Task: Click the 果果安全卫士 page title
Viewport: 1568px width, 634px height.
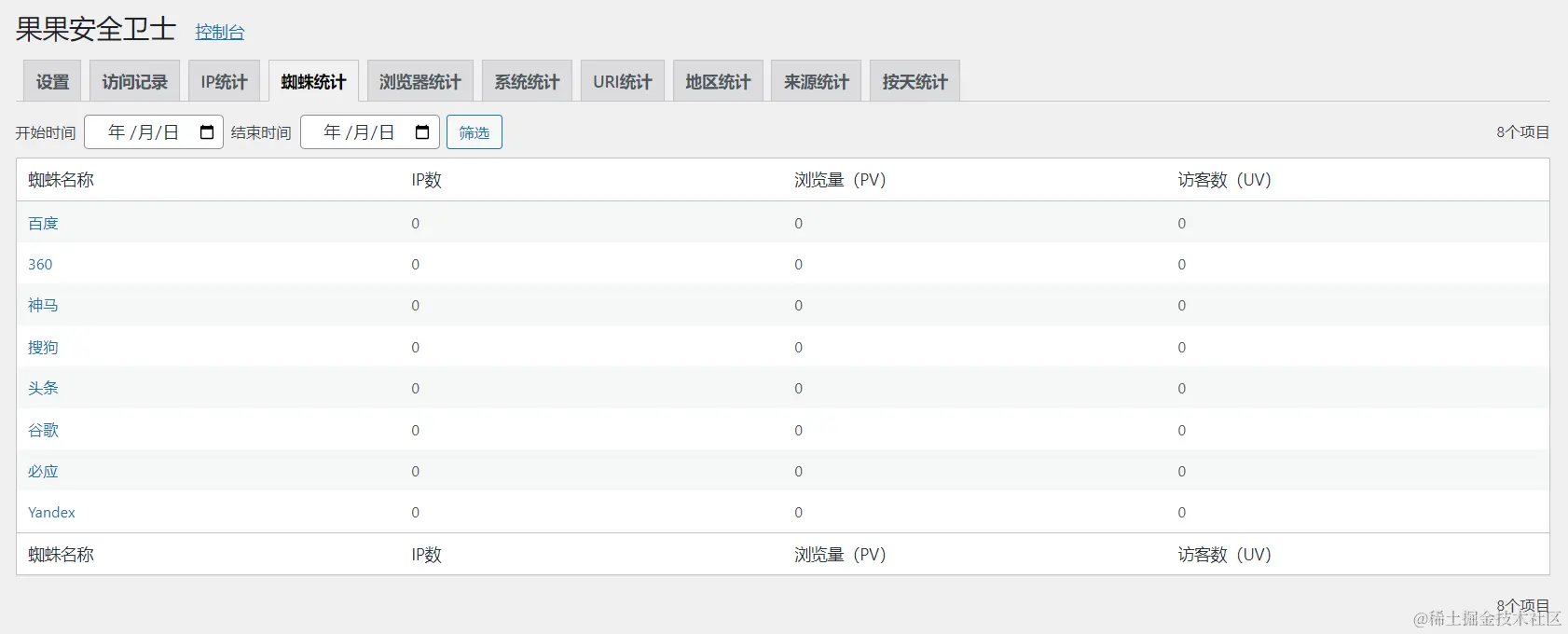Action: point(95,29)
